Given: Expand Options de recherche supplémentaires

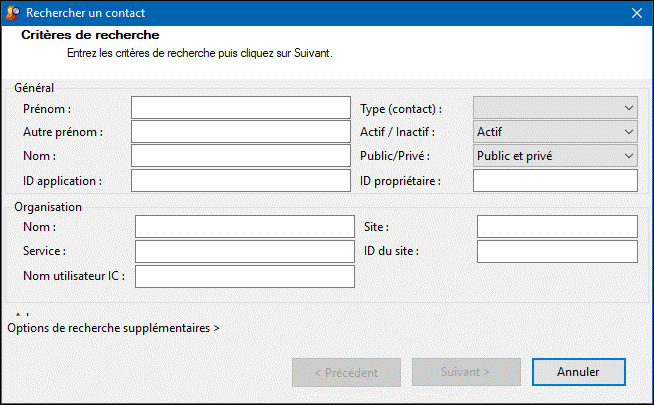Looking at the screenshot, I should point(113,327).
